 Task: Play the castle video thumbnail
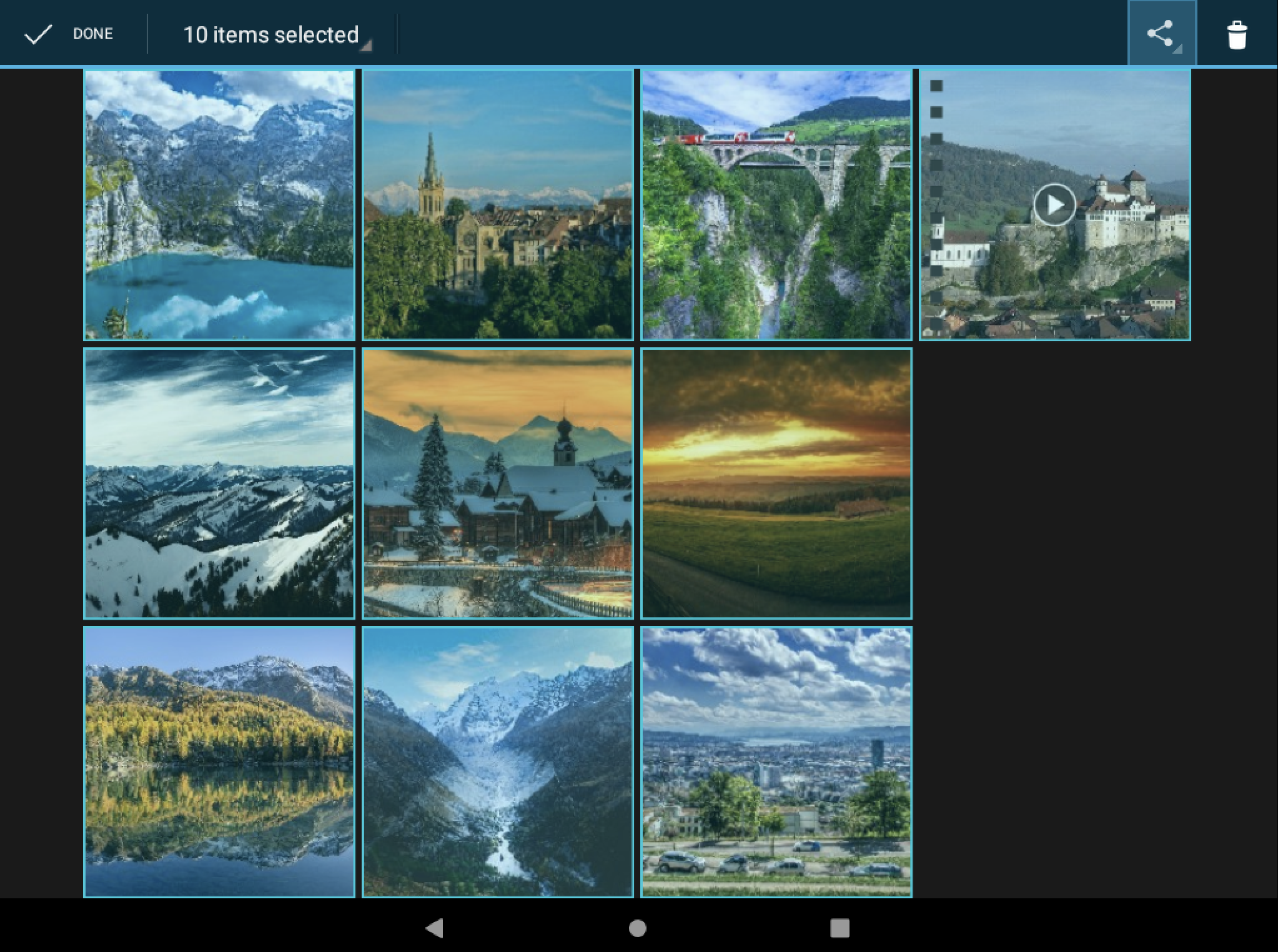pos(1054,205)
